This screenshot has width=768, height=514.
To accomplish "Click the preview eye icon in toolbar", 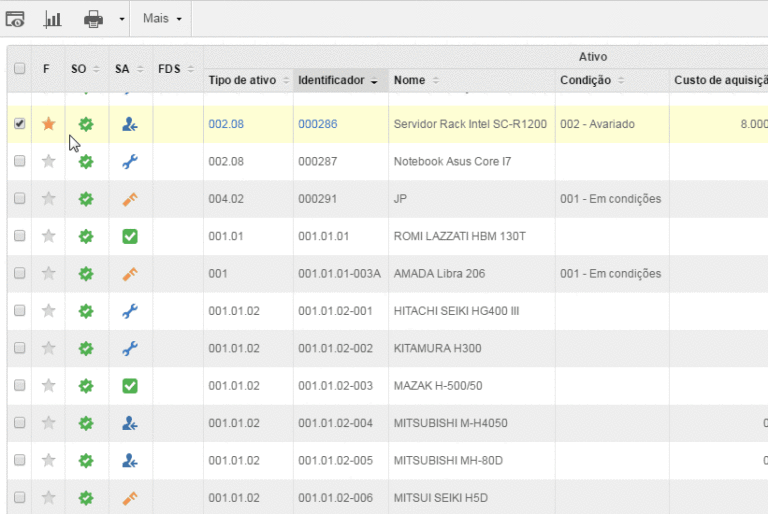I will coord(16,18).
